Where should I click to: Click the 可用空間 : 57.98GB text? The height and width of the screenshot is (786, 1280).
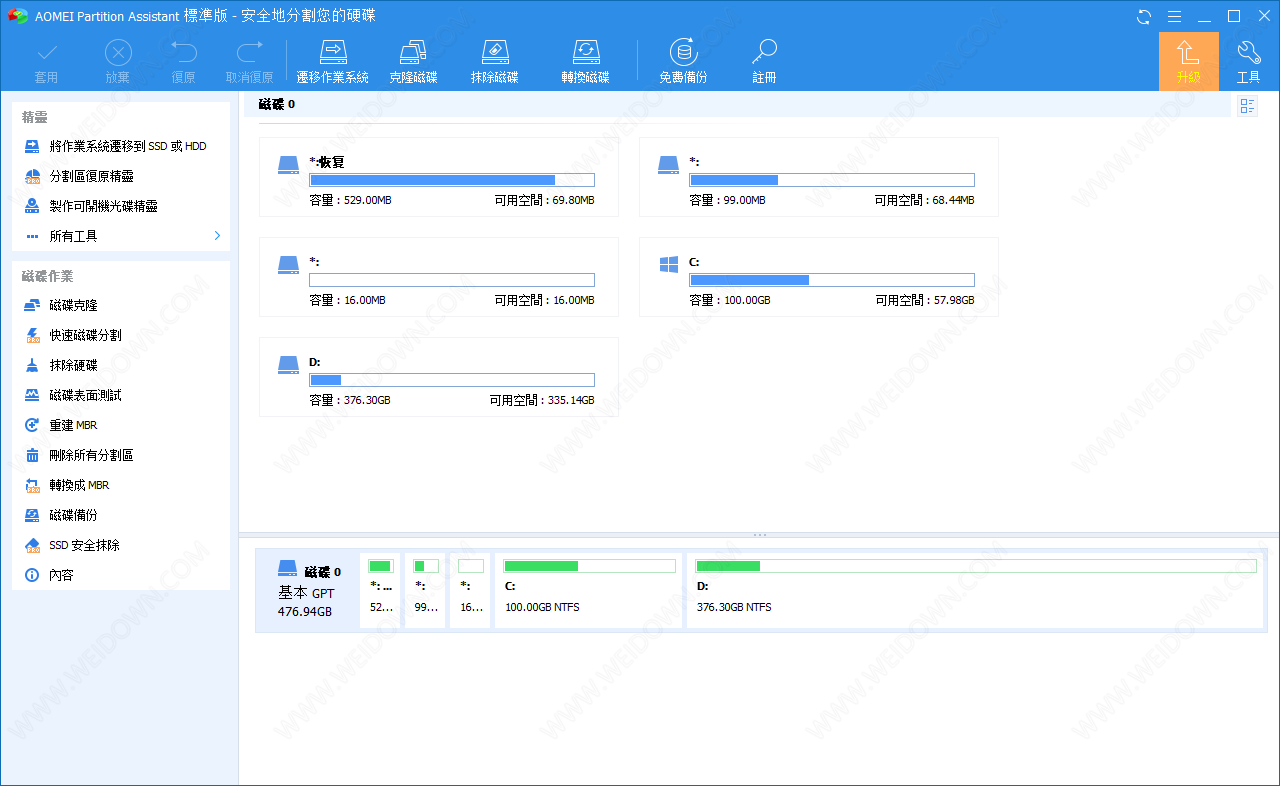(924, 300)
